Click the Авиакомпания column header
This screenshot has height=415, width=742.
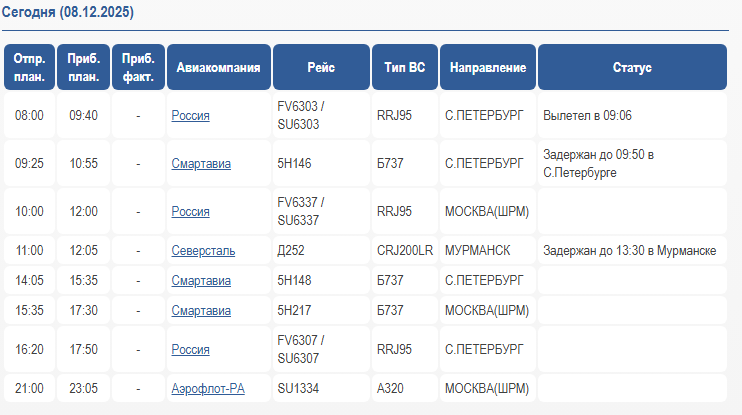tap(218, 68)
